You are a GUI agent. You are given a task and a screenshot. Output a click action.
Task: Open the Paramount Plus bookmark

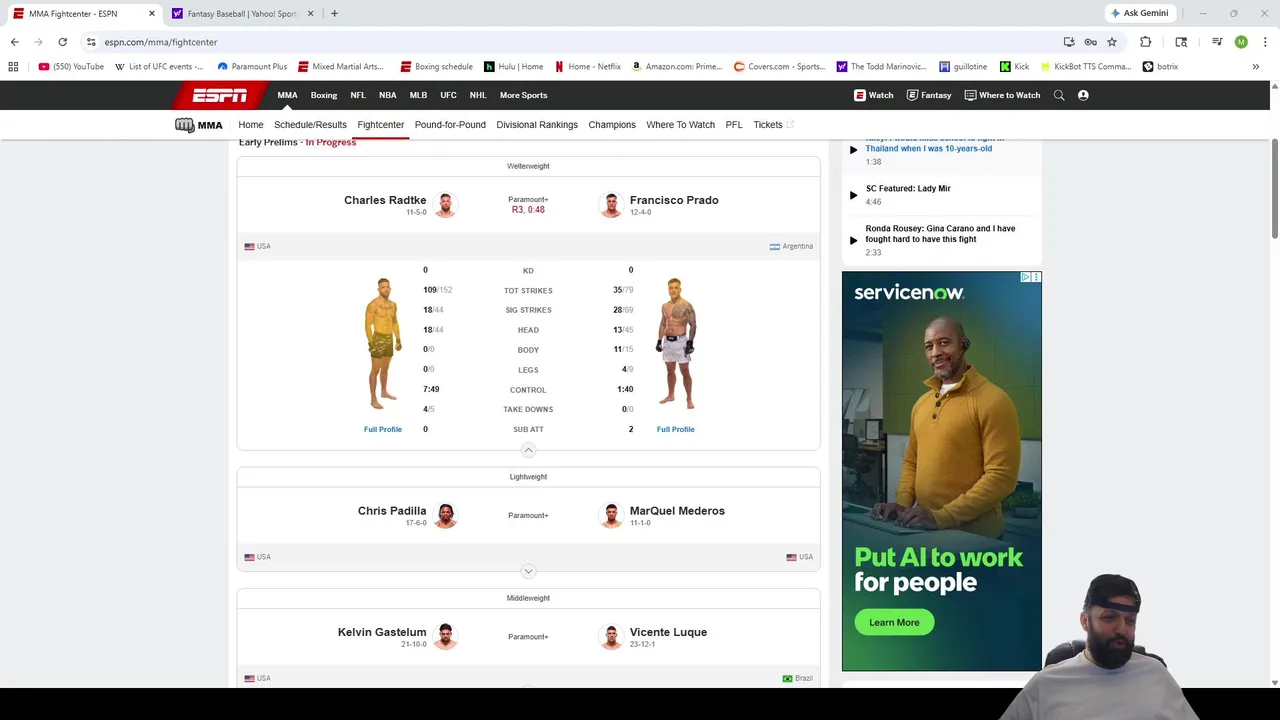(252, 67)
